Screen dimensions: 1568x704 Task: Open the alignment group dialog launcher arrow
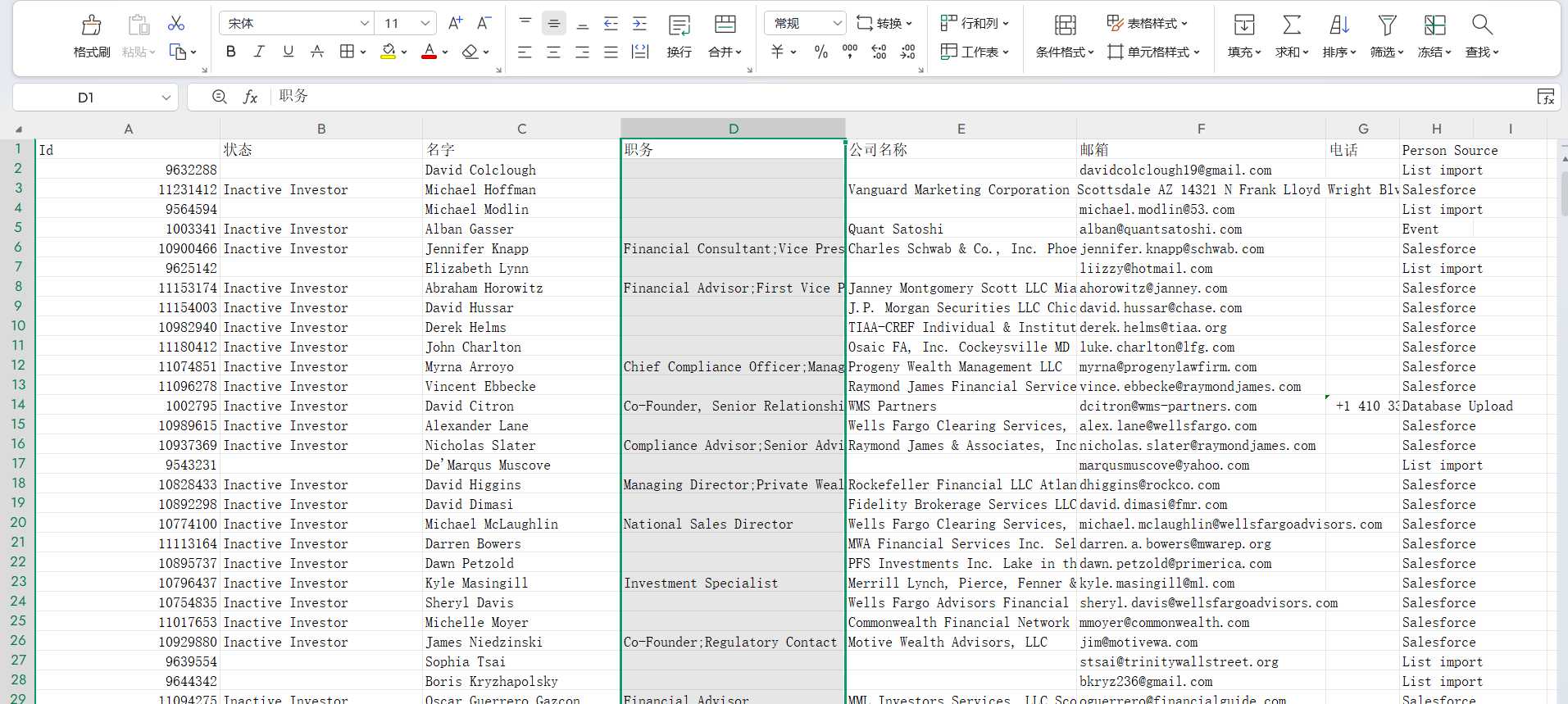(x=749, y=70)
